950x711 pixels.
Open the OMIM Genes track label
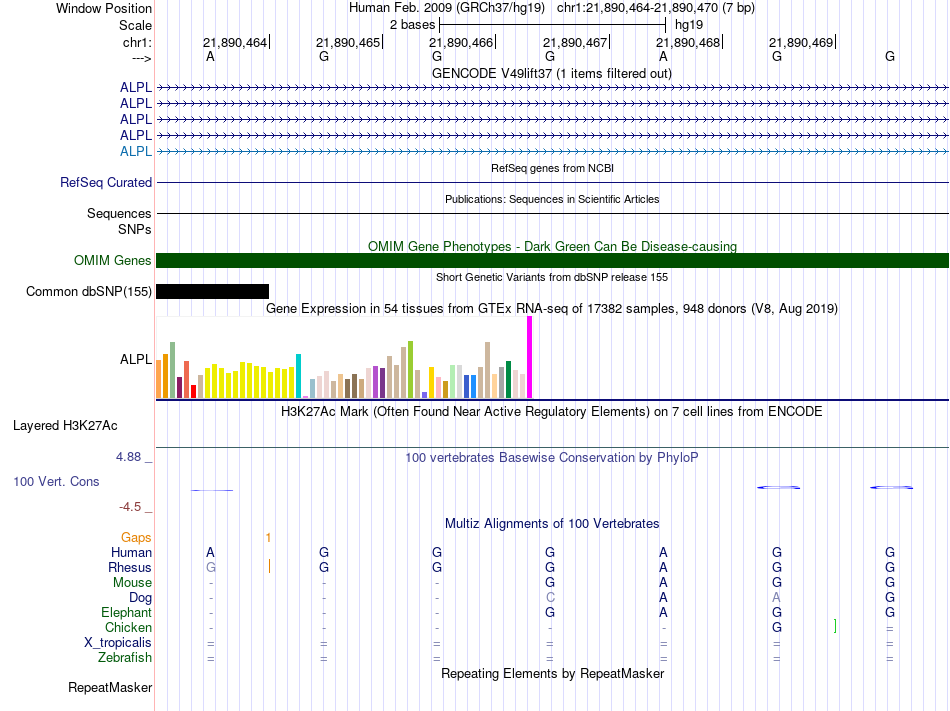tap(112, 261)
